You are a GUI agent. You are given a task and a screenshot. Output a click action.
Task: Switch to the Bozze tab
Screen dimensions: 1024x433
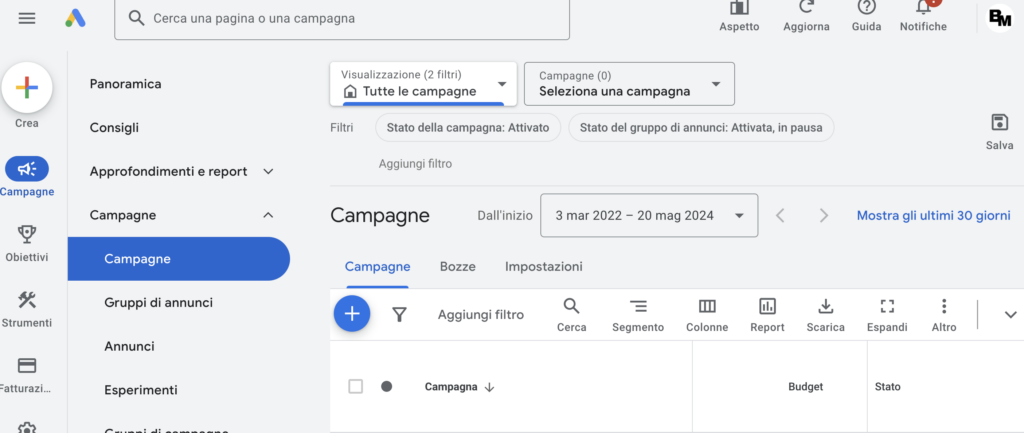tap(457, 267)
